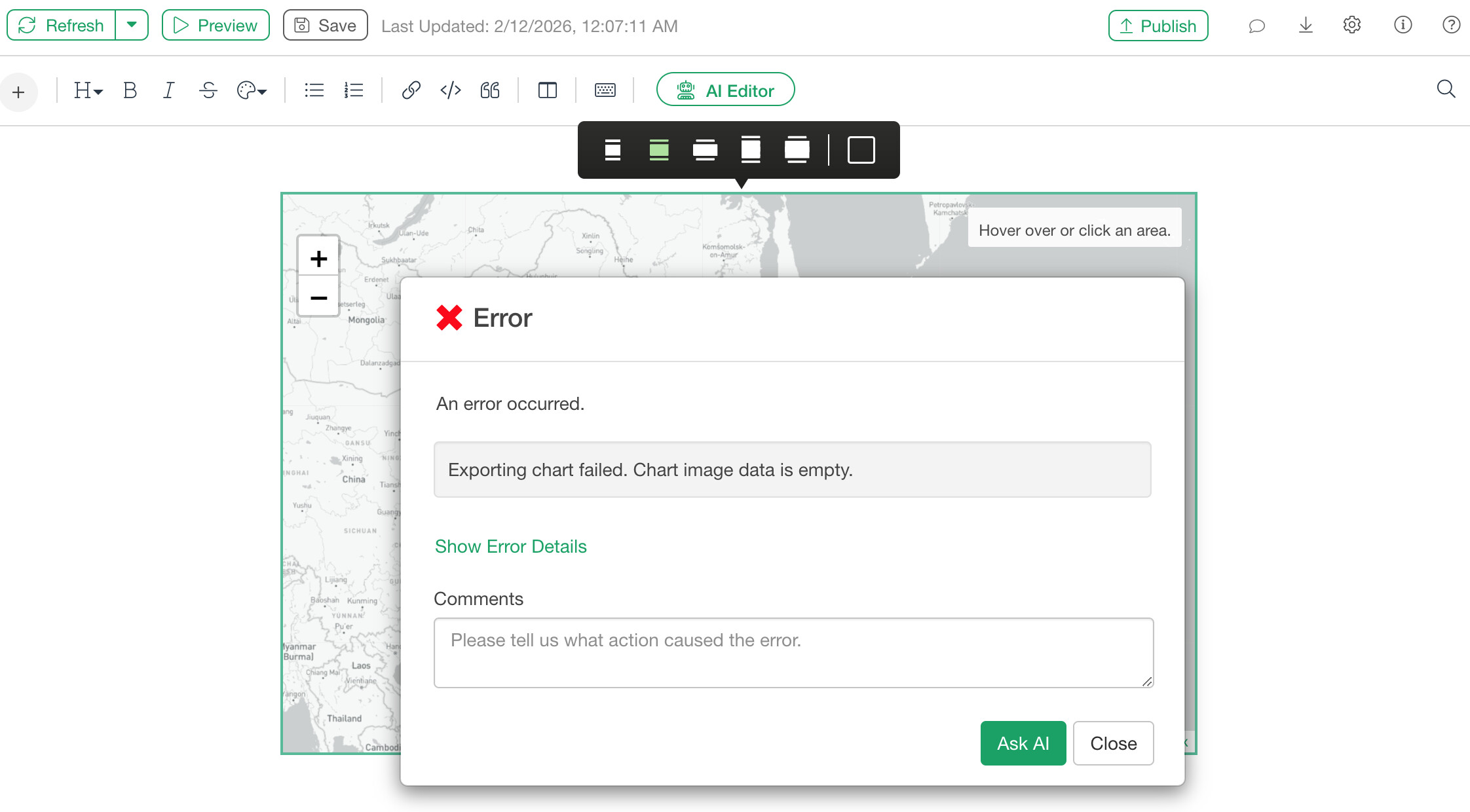Insert a block quote
This screenshot has width=1470, height=812.
[x=490, y=90]
